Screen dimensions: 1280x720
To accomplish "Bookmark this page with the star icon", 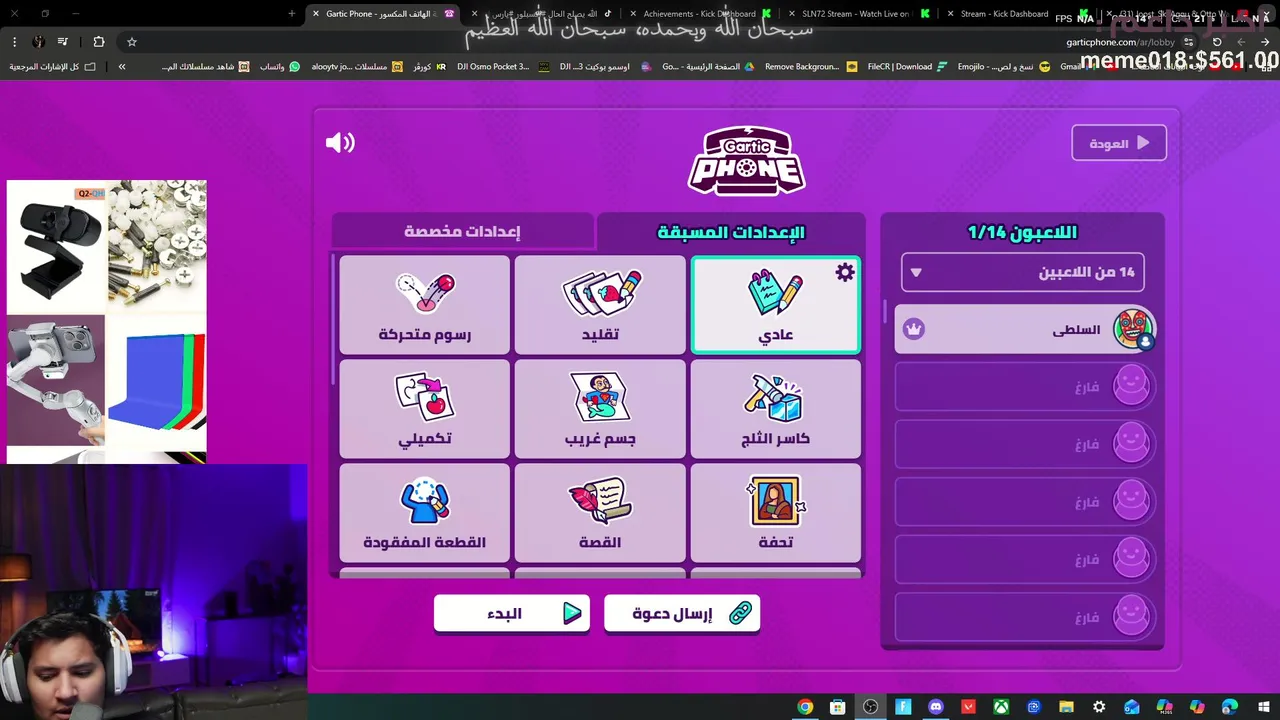I will point(131,42).
